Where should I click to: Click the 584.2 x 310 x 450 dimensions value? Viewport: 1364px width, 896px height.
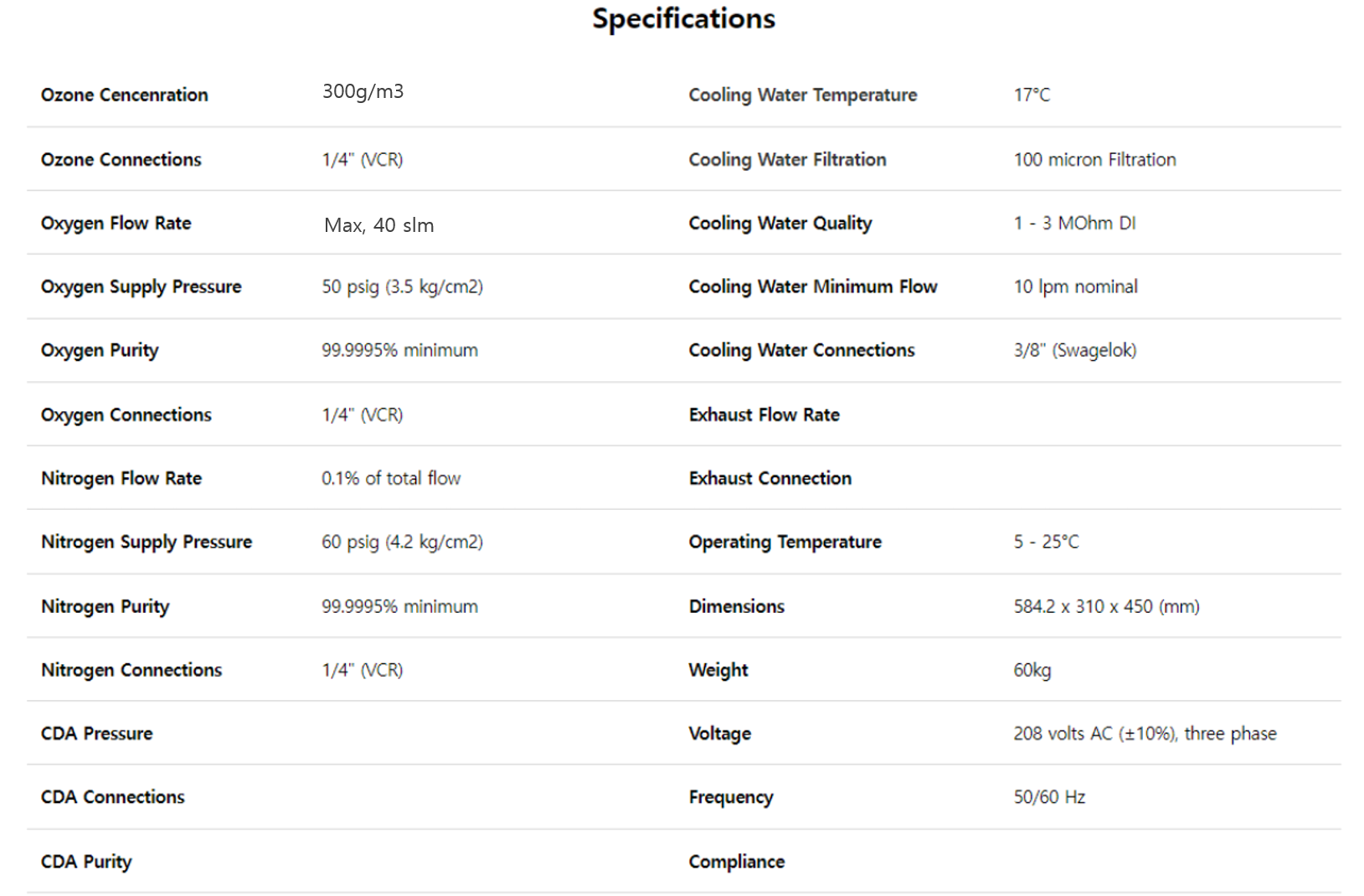[x=1105, y=606]
